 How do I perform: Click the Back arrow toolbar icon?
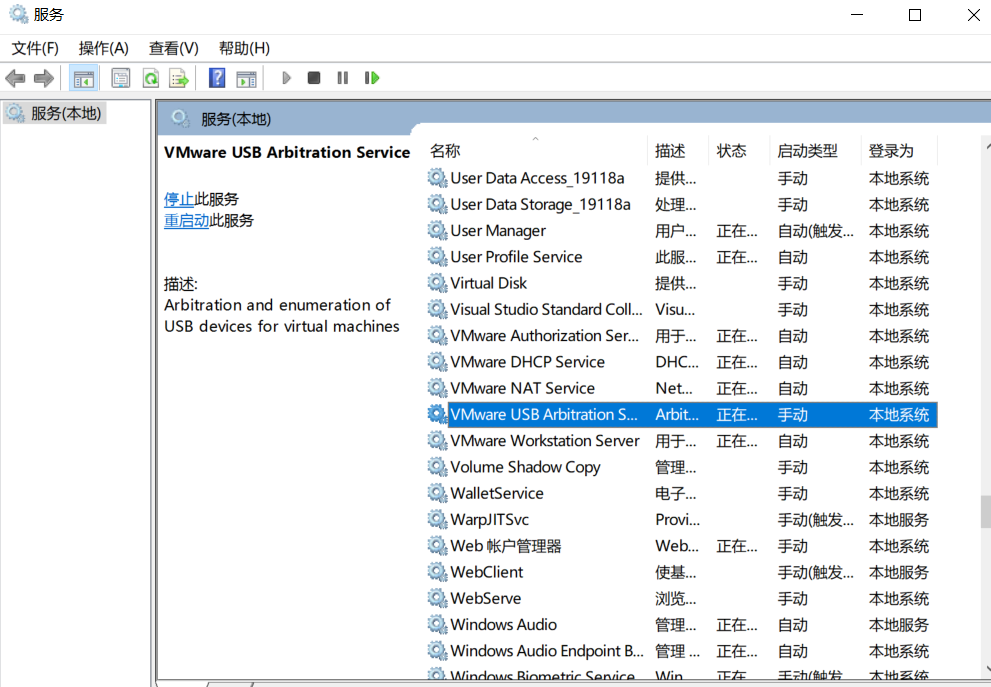(x=15, y=78)
